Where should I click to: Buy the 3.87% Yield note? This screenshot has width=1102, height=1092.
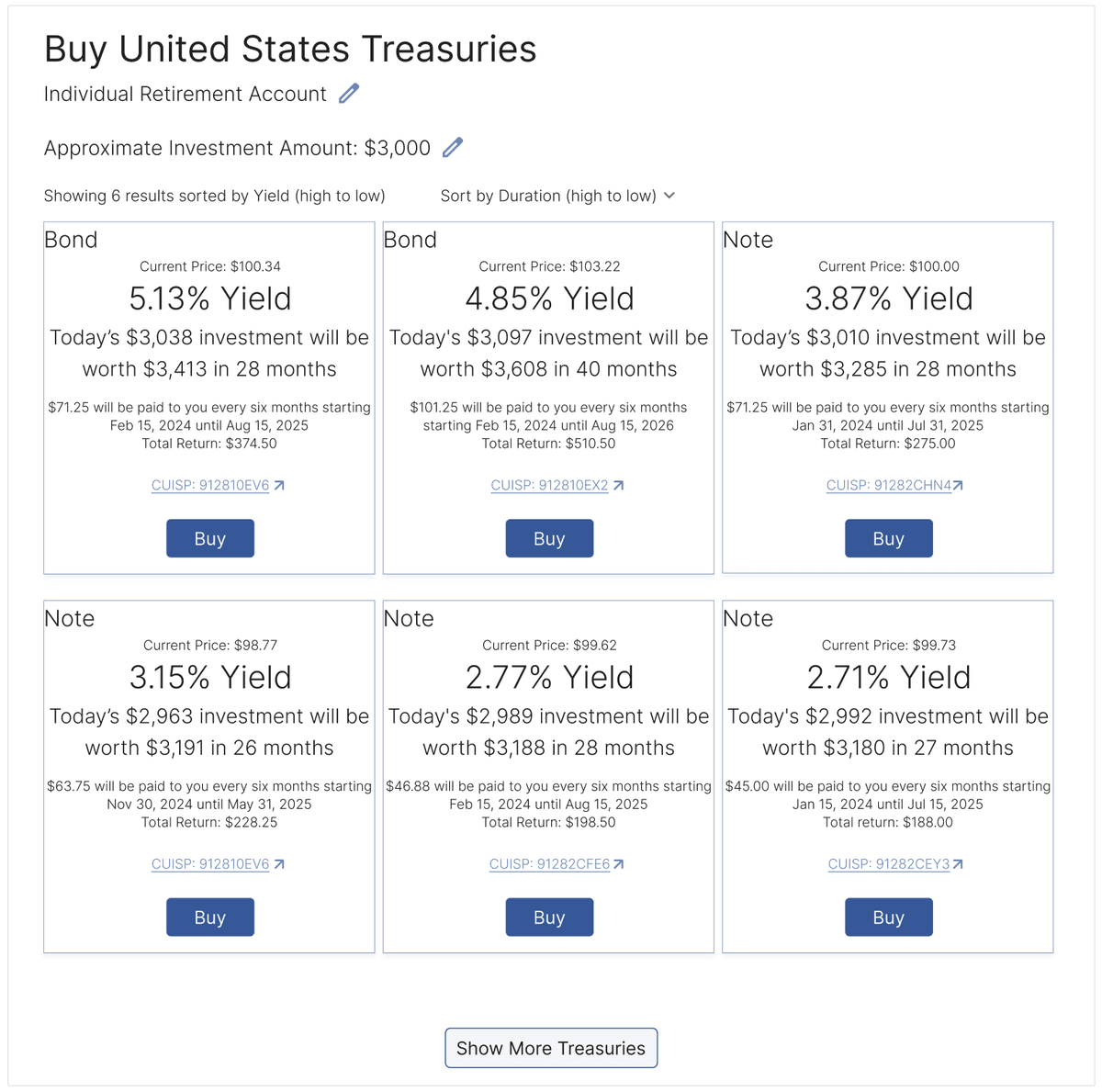pyautogui.click(x=888, y=538)
